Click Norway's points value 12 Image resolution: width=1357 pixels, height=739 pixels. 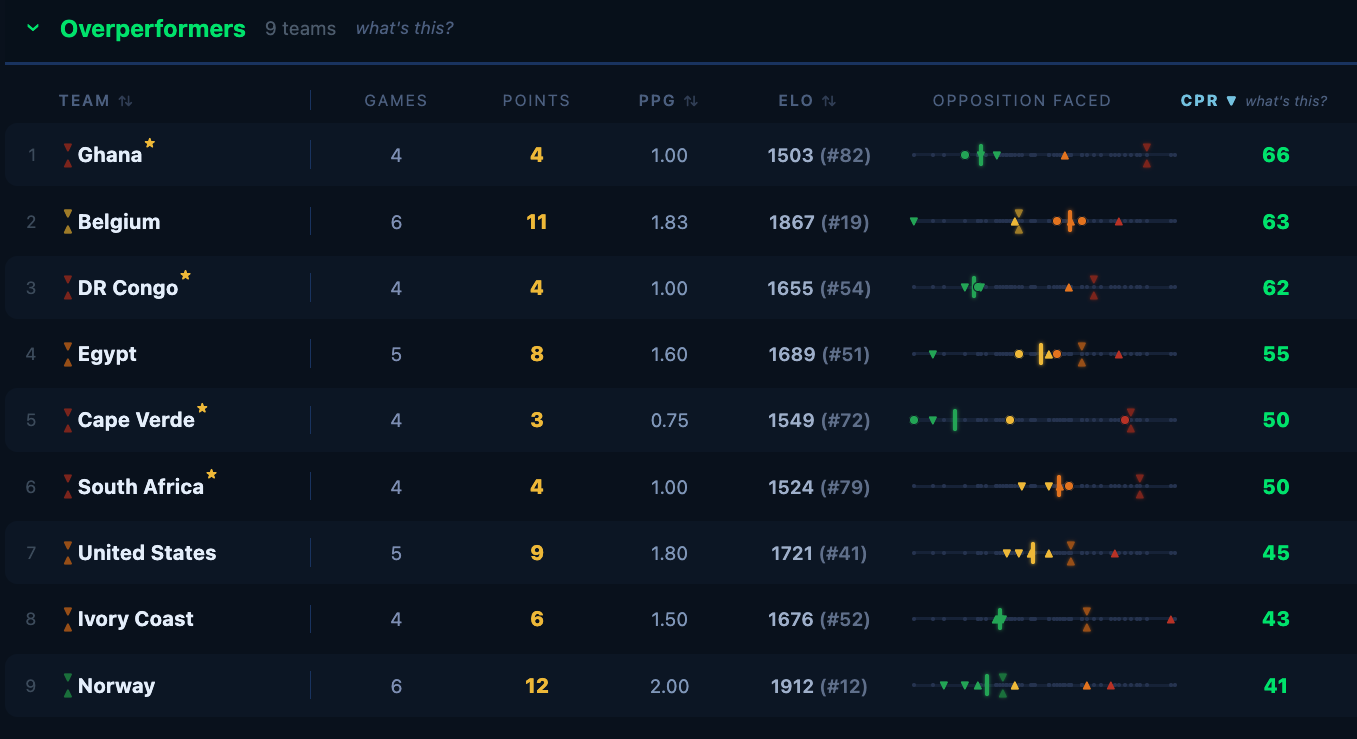(x=537, y=686)
